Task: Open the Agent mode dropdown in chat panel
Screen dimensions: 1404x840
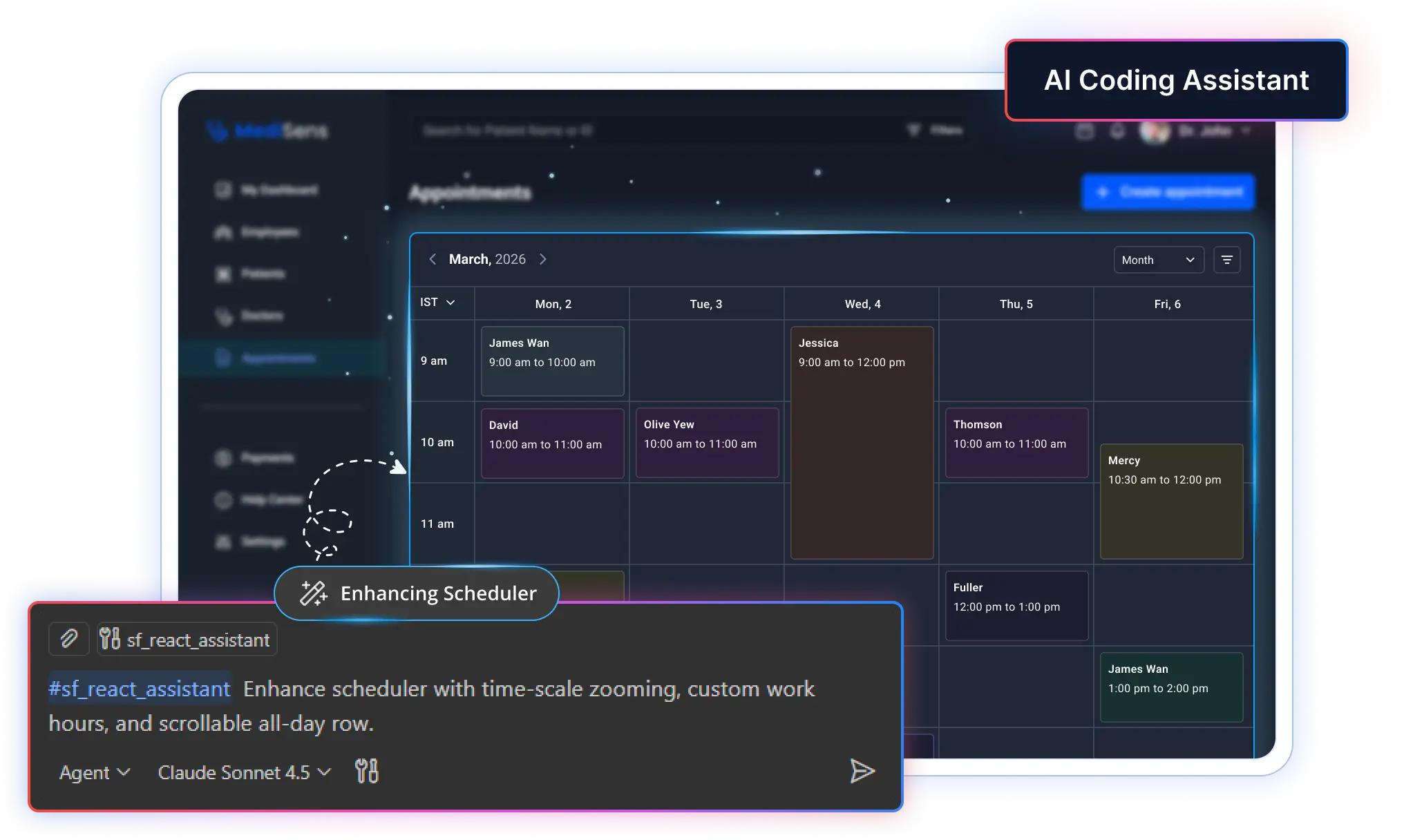Action: [x=95, y=772]
